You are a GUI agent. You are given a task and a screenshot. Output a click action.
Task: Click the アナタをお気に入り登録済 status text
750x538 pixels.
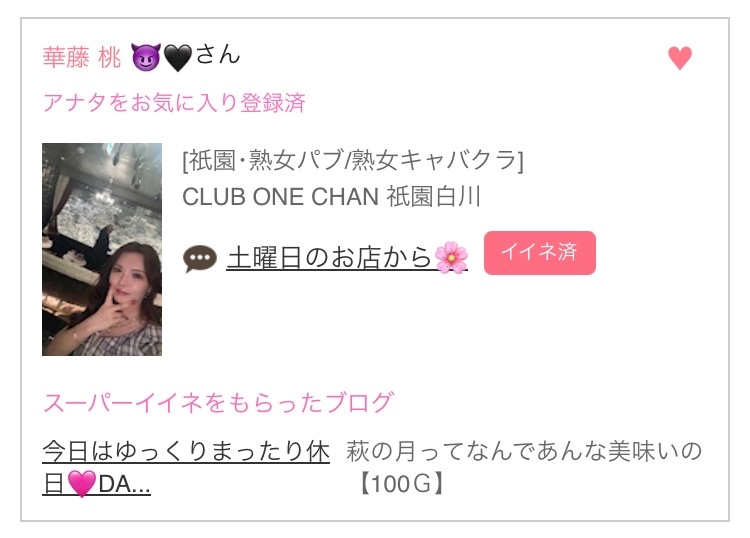click(174, 102)
